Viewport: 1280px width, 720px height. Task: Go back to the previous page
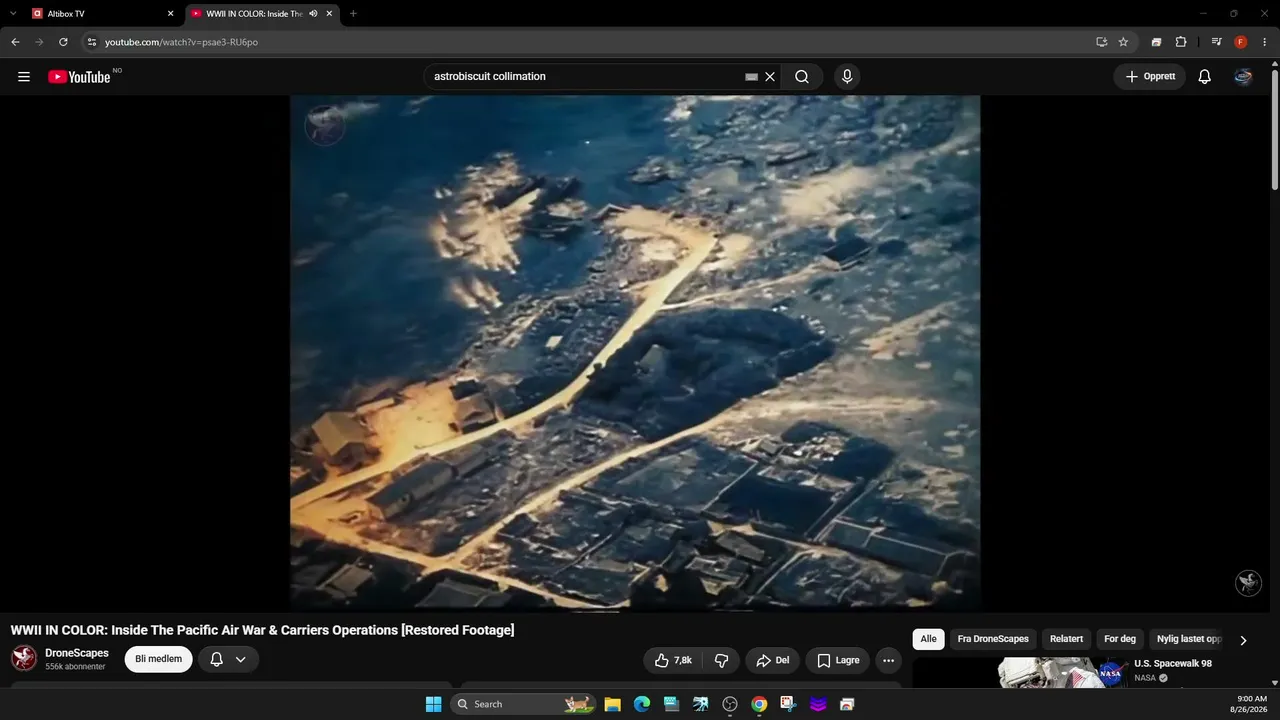coord(15,42)
